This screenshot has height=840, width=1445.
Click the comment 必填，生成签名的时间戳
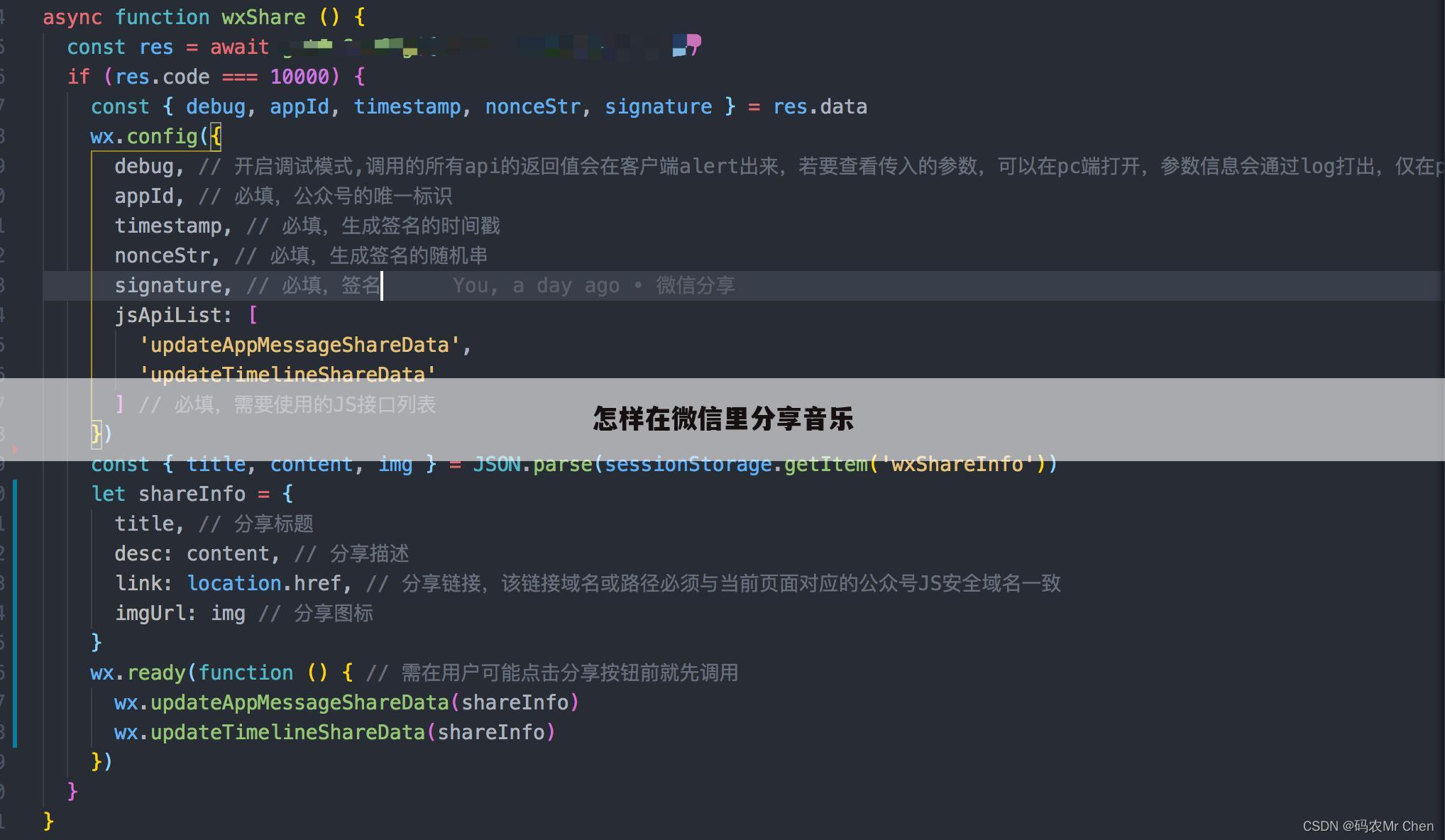pyautogui.click(x=373, y=226)
